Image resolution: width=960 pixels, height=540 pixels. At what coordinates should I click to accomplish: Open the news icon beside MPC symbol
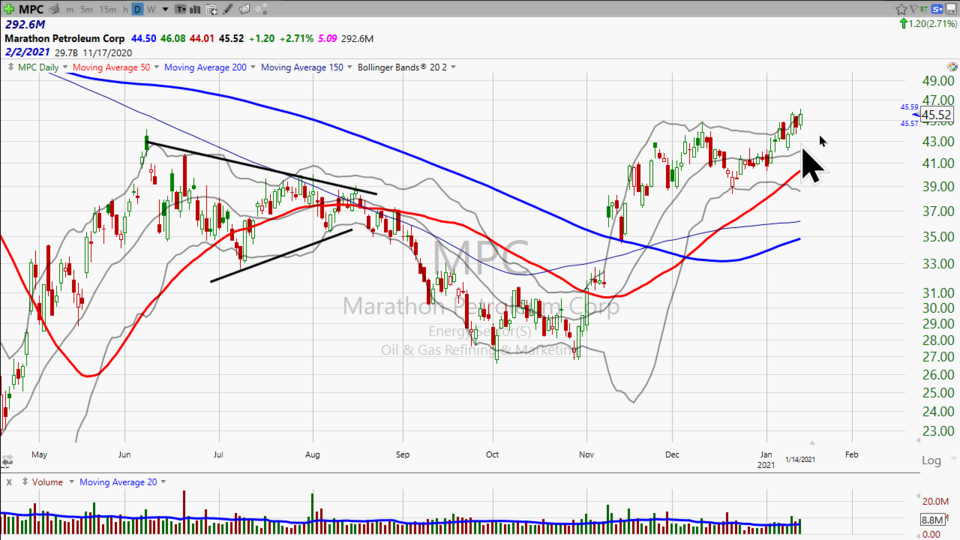tap(54, 9)
